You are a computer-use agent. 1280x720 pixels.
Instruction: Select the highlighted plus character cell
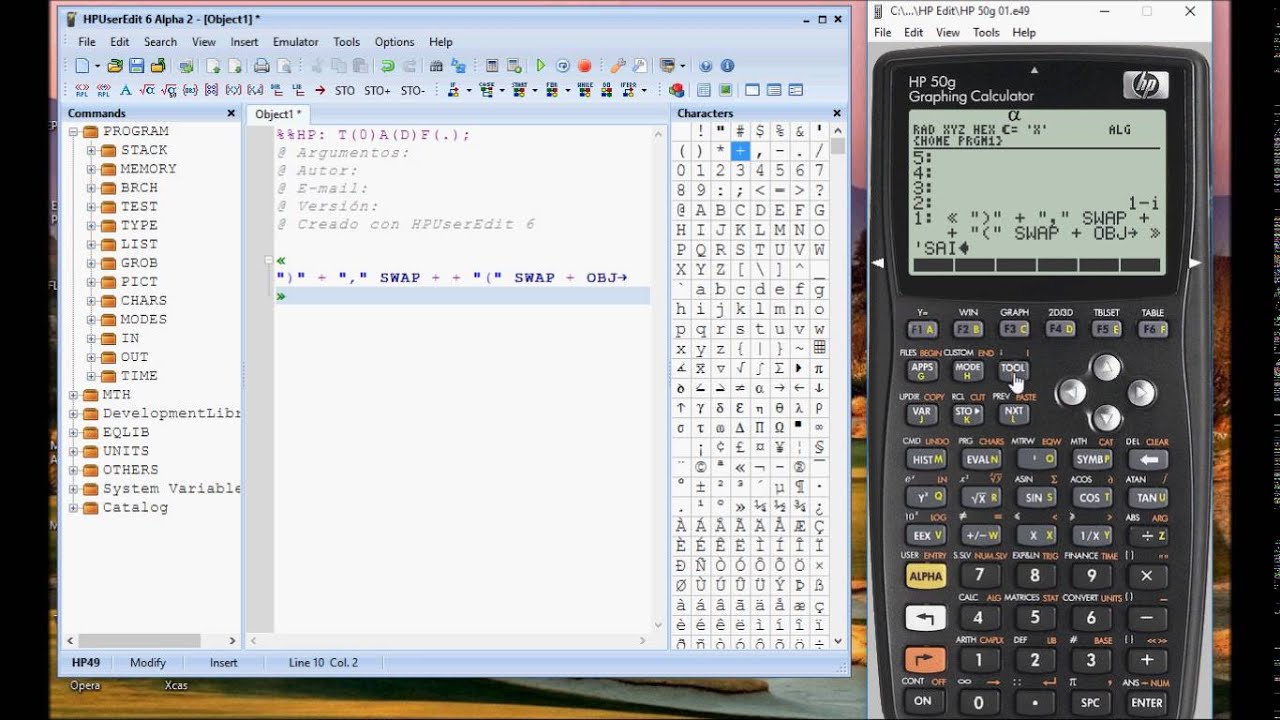pos(740,151)
